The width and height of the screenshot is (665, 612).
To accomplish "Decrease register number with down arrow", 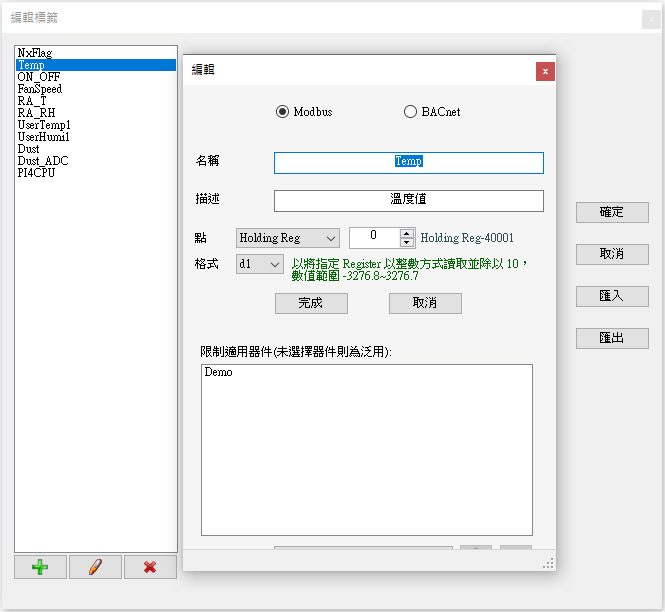I will coord(406,243).
